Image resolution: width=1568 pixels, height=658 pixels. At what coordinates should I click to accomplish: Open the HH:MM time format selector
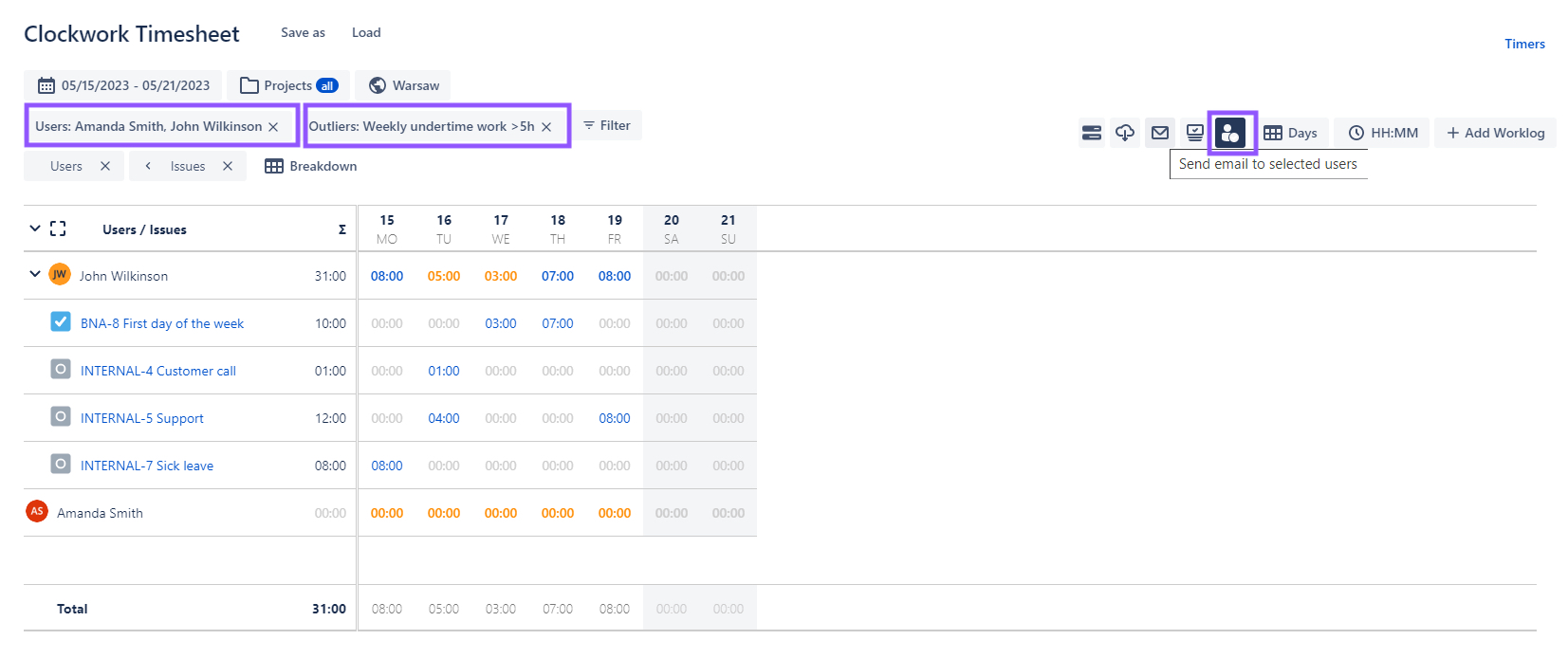[1383, 133]
